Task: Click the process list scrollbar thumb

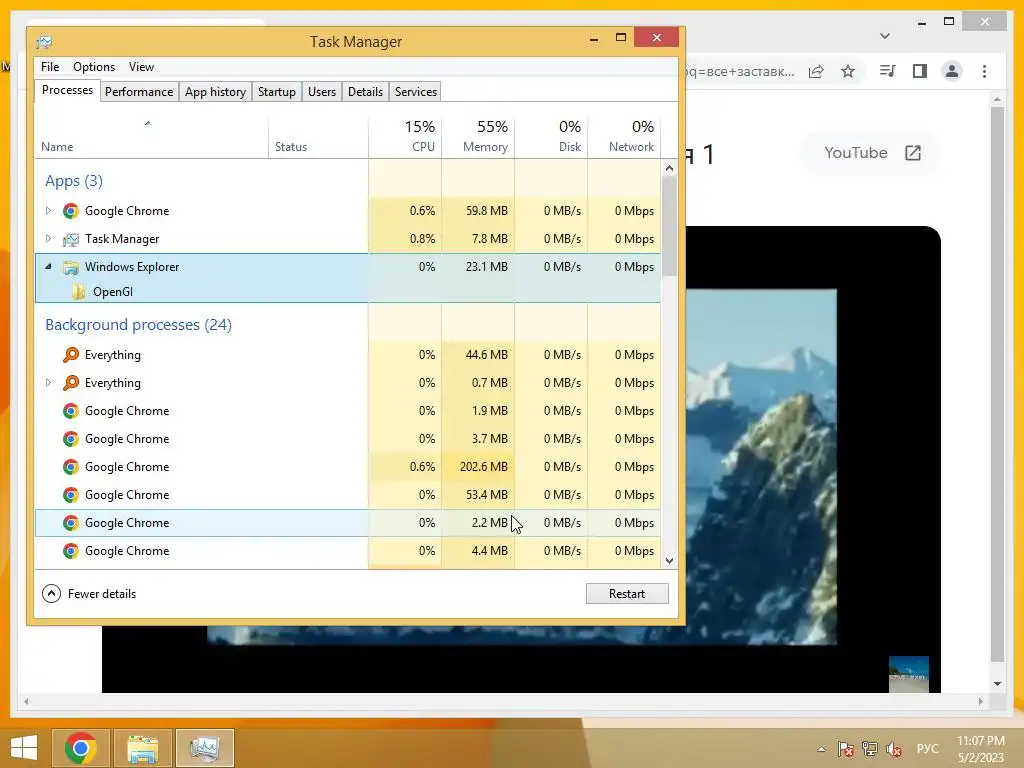Action: [x=669, y=226]
